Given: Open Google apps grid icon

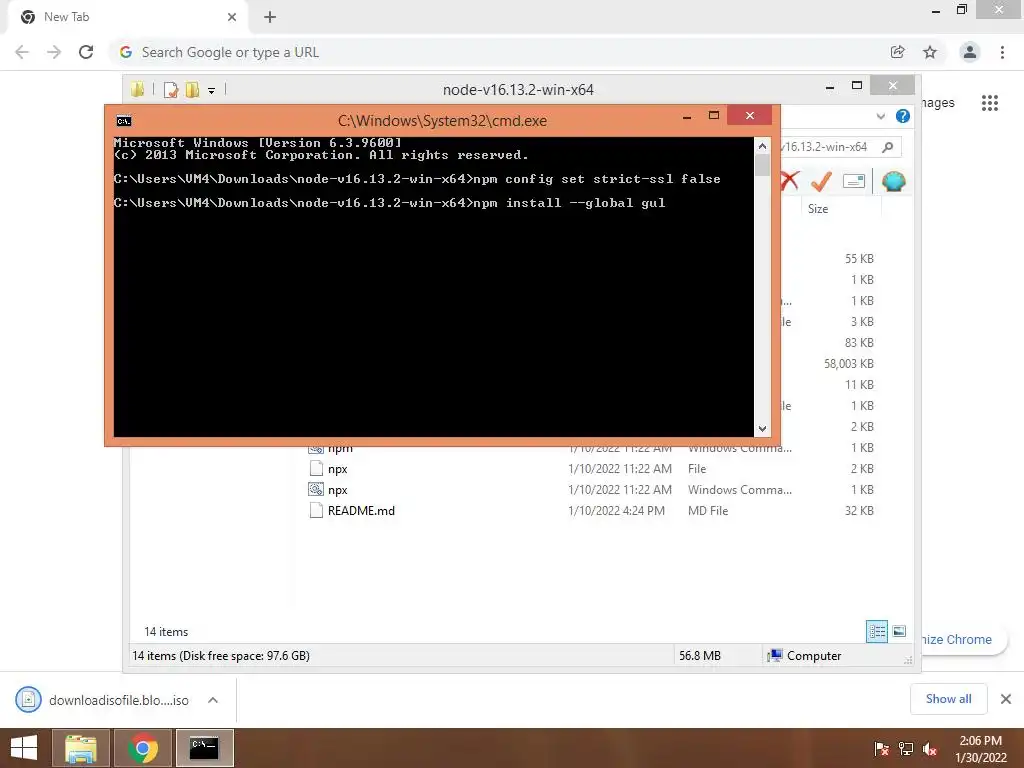Looking at the screenshot, I should pyautogui.click(x=989, y=103).
